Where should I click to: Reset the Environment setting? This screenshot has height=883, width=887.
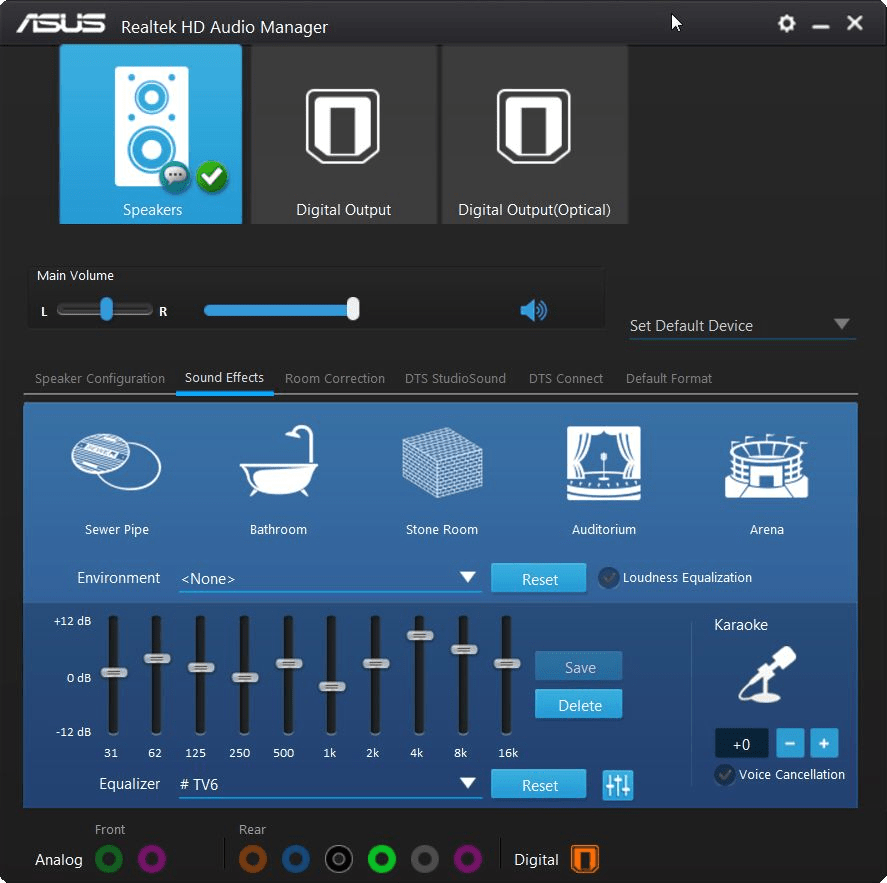pyautogui.click(x=539, y=579)
